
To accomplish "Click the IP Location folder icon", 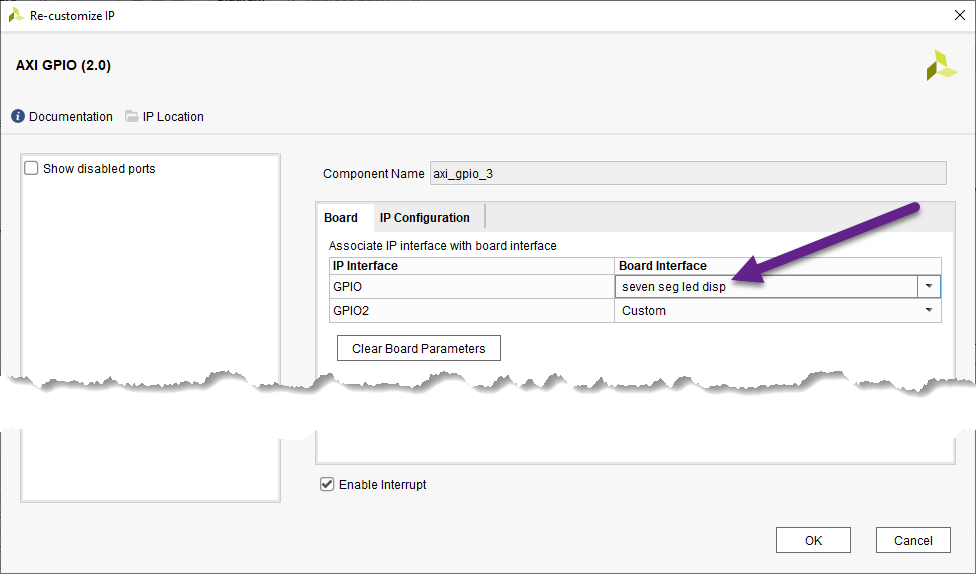I will tap(132, 117).
